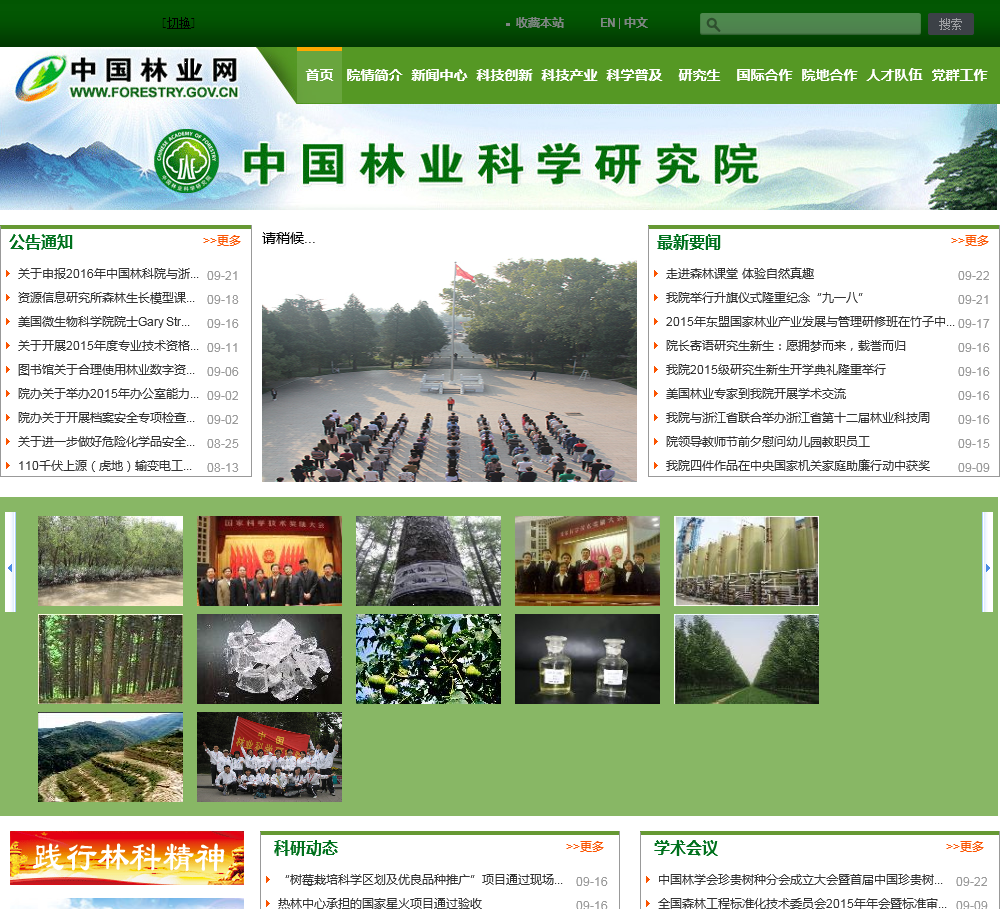Viewport: 1000px width, 909px height.
Task: Open notice 关于进一步做好危险化学品安全...
Action: [x=106, y=442]
